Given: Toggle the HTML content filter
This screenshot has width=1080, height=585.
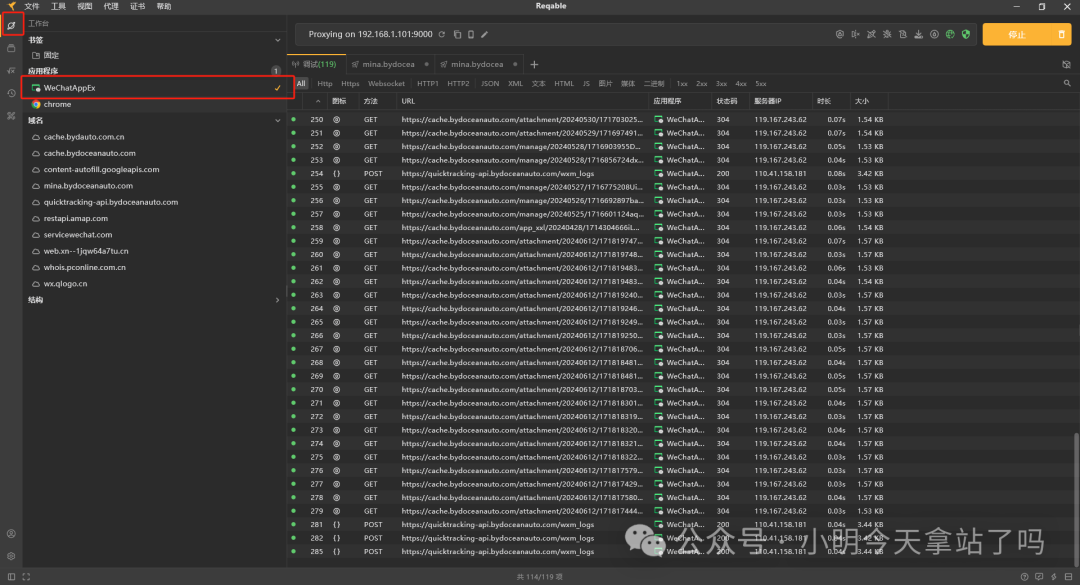Looking at the screenshot, I should tap(563, 83).
